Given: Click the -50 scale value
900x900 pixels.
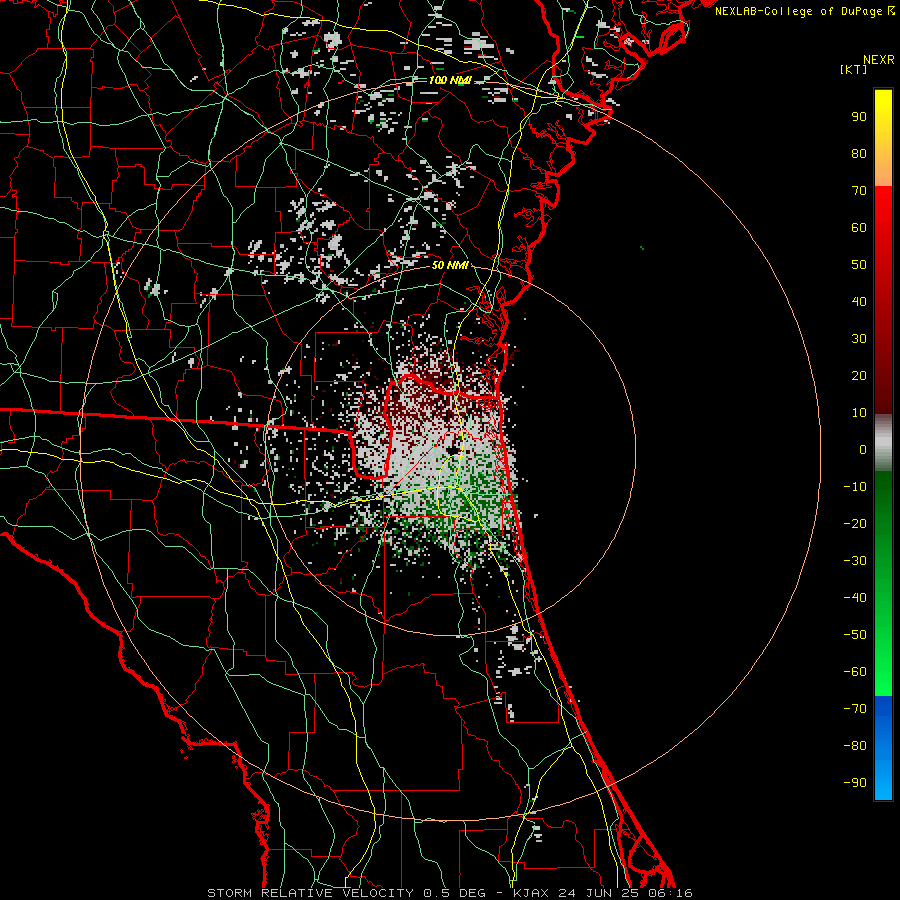Looking at the screenshot, I should click(855, 635).
